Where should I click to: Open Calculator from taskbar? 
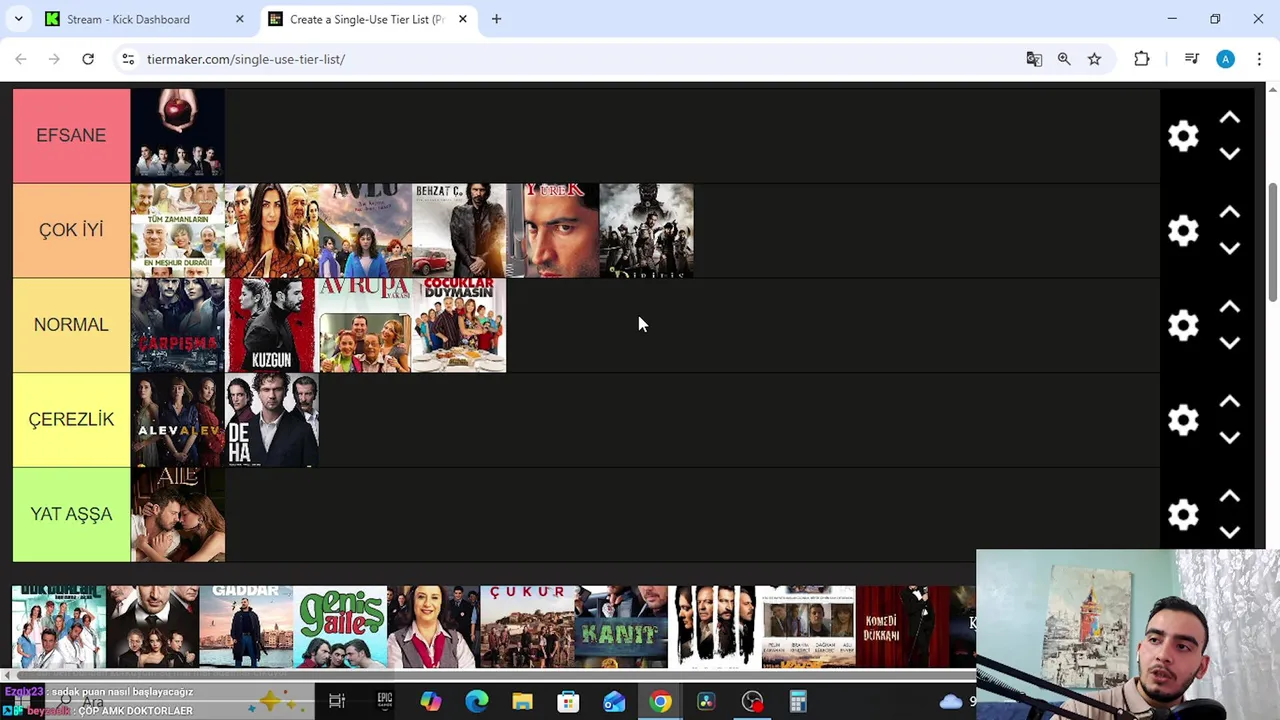tap(798, 701)
